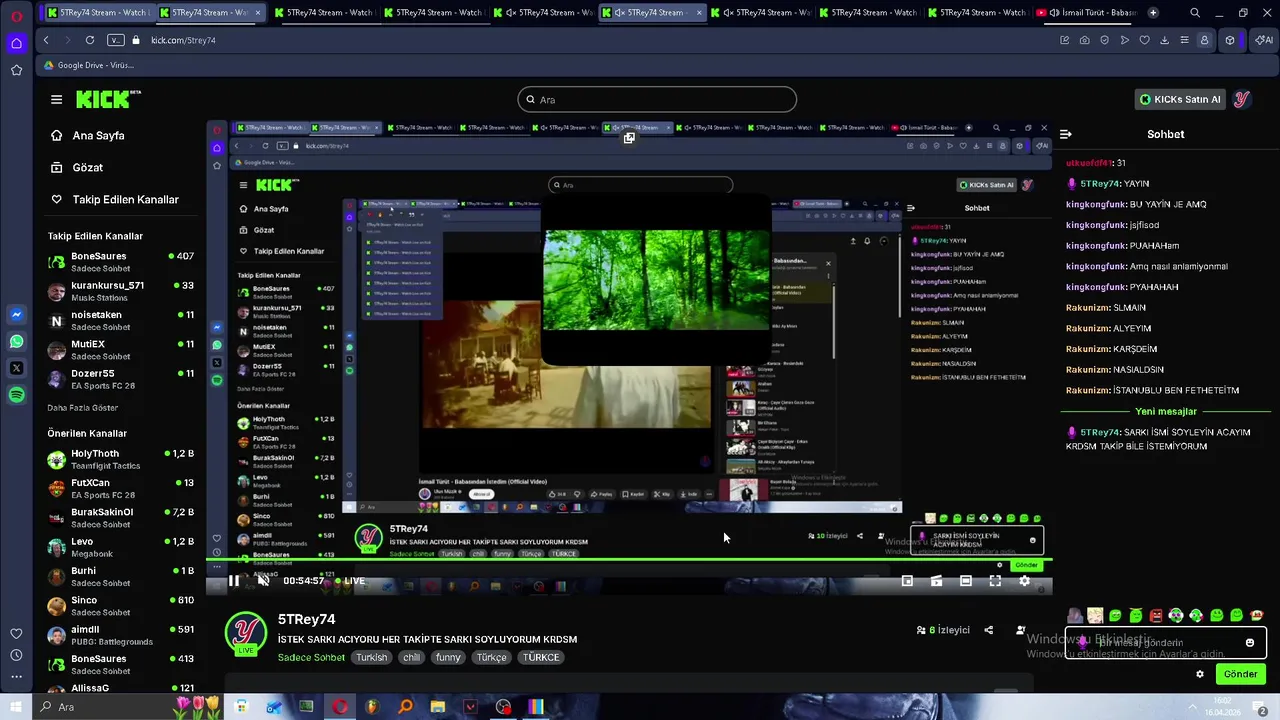Select the funny tag
Image resolution: width=1280 pixels, height=720 pixels.
pyautogui.click(x=448, y=657)
